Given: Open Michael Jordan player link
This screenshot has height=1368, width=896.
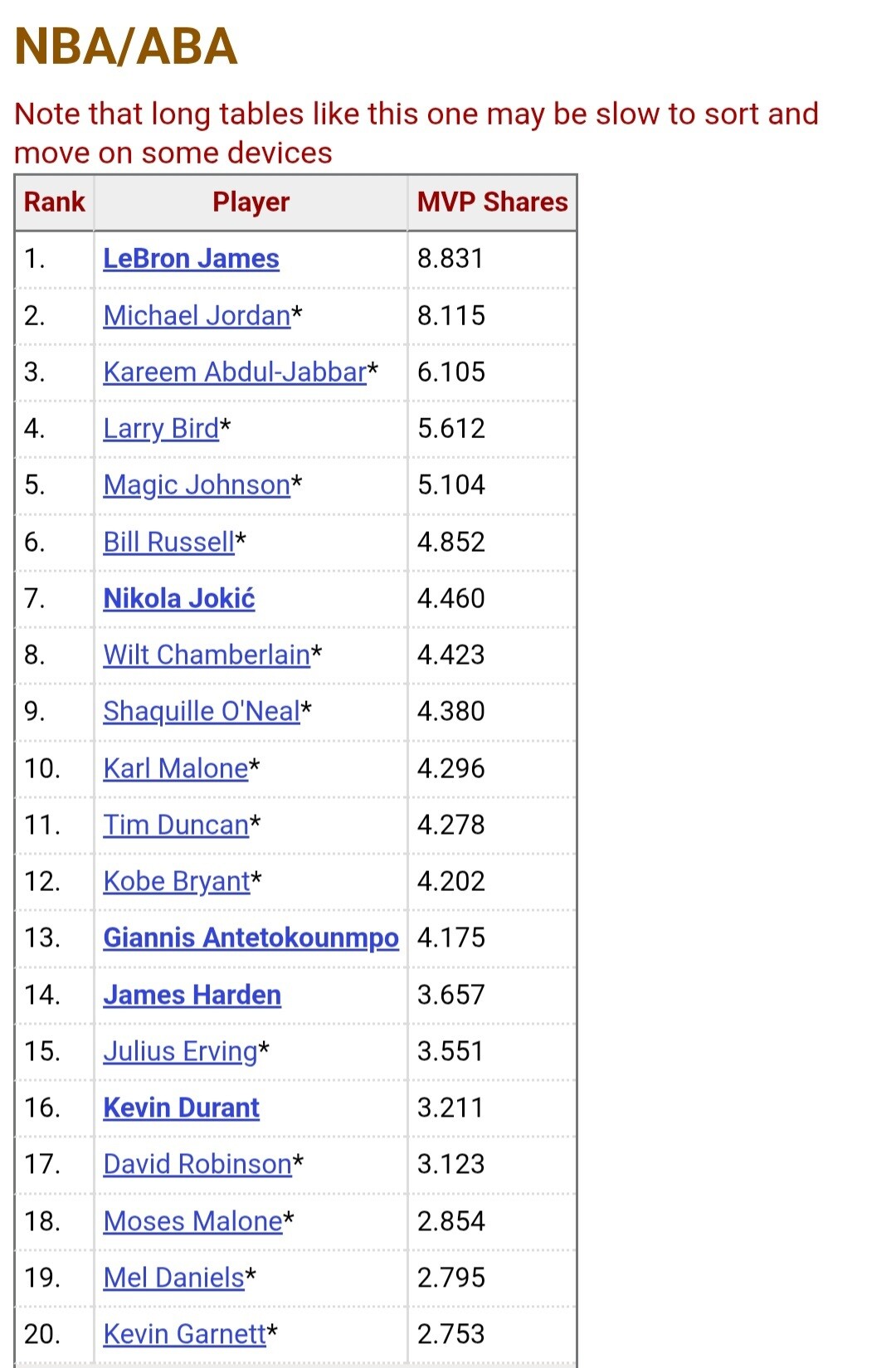Looking at the screenshot, I should point(197,315).
